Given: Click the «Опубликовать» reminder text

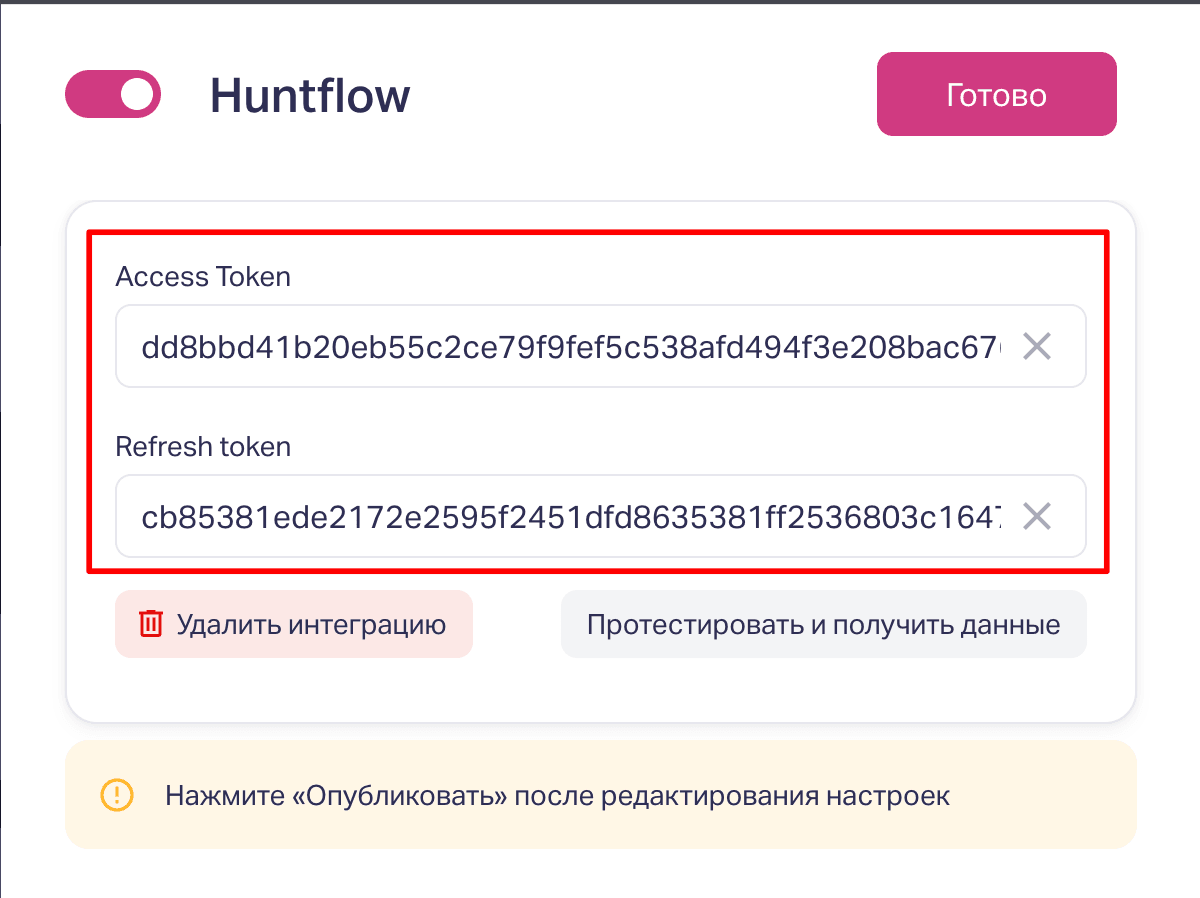Looking at the screenshot, I should tap(558, 797).
